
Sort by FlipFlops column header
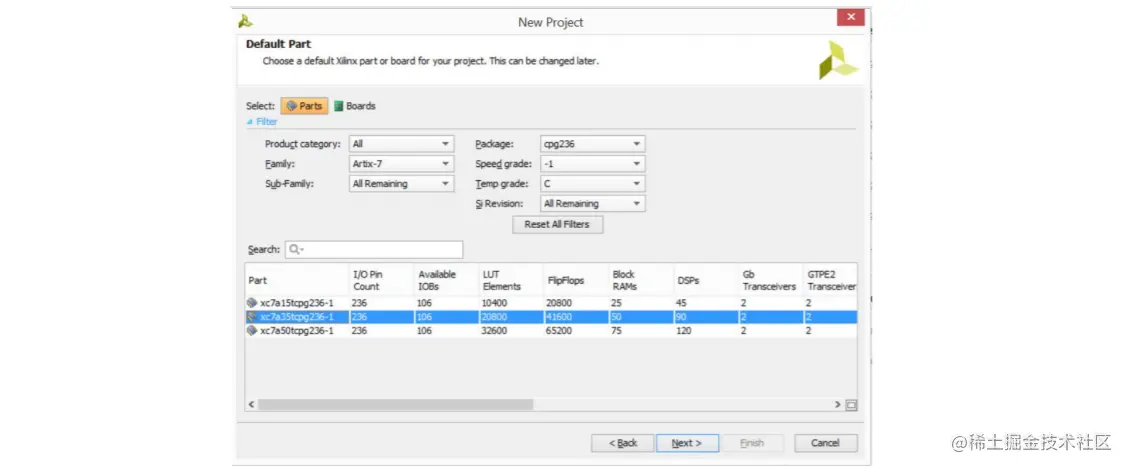coord(576,280)
